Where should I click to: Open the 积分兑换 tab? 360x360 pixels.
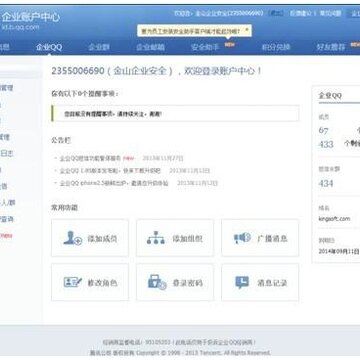[x=276, y=47]
